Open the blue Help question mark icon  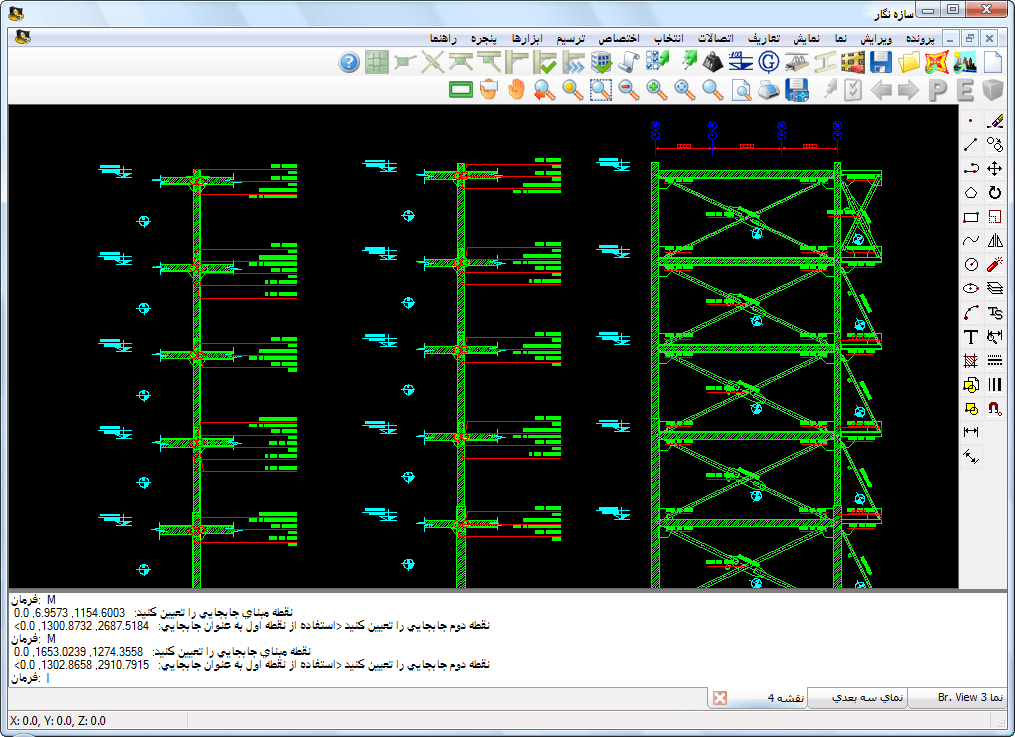click(x=348, y=63)
